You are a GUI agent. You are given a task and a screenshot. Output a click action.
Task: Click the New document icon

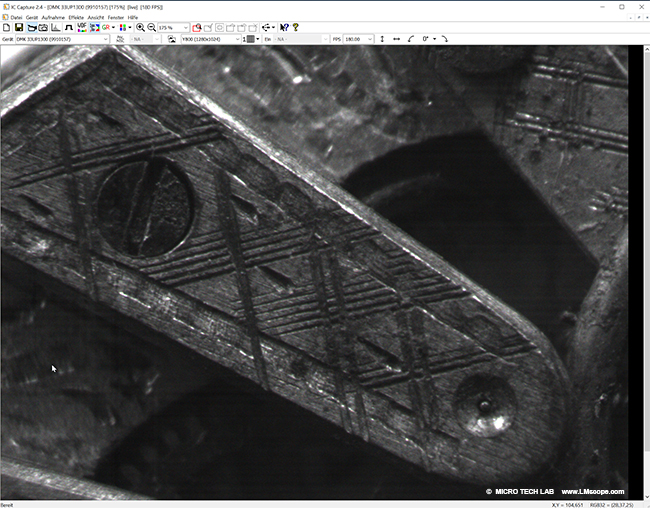tap(6, 28)
